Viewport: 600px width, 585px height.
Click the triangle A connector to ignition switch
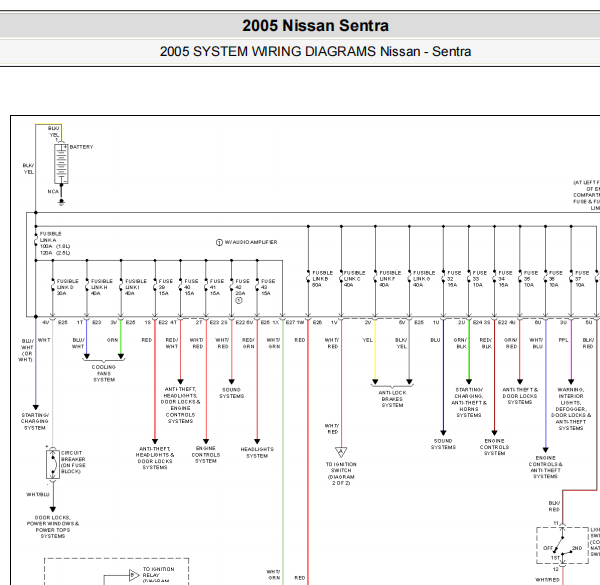[x=341, y=452]
